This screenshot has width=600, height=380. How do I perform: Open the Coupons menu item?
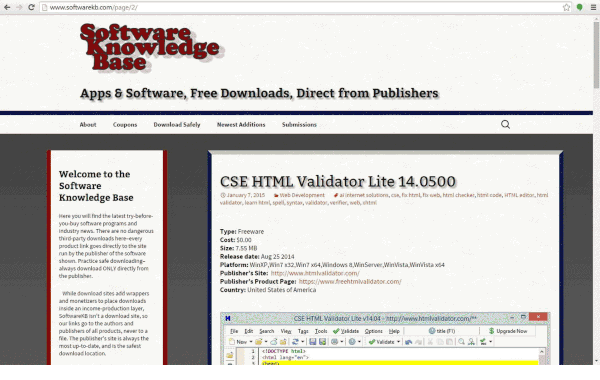(x=125, y=124)
